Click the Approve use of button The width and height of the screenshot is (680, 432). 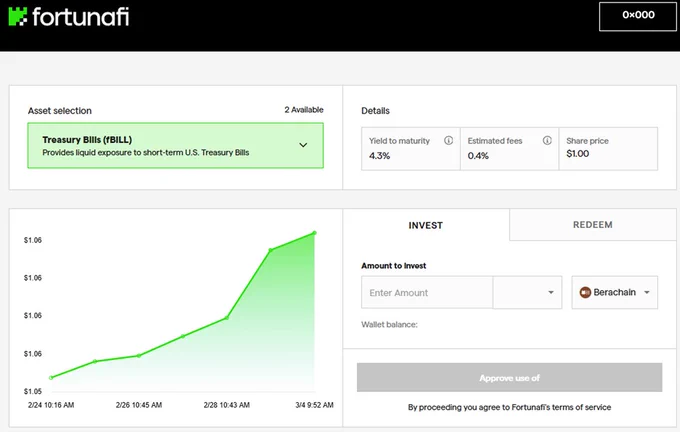click(509, 377)
